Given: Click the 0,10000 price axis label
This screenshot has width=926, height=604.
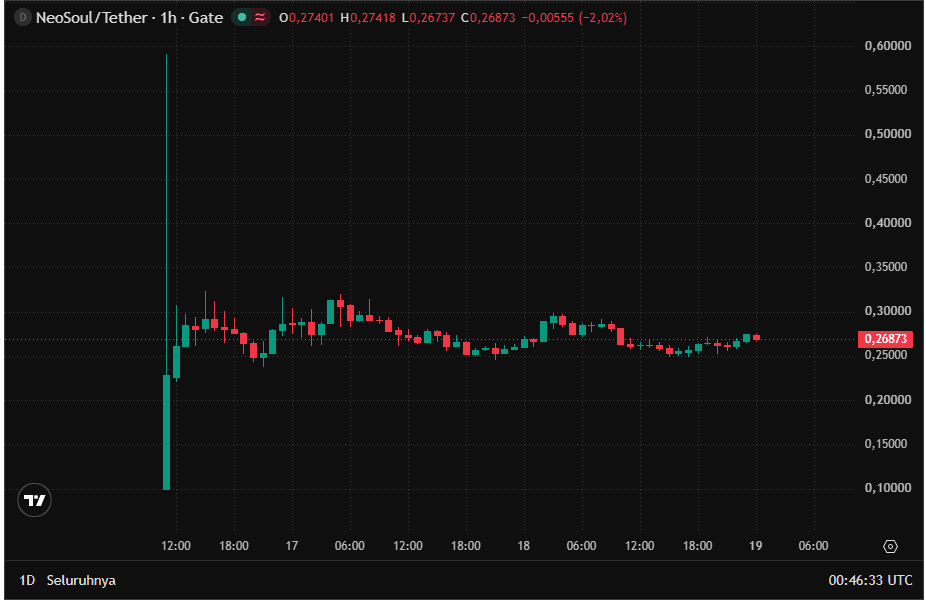Looking at the screenshot, I should [x=888, y=488].
